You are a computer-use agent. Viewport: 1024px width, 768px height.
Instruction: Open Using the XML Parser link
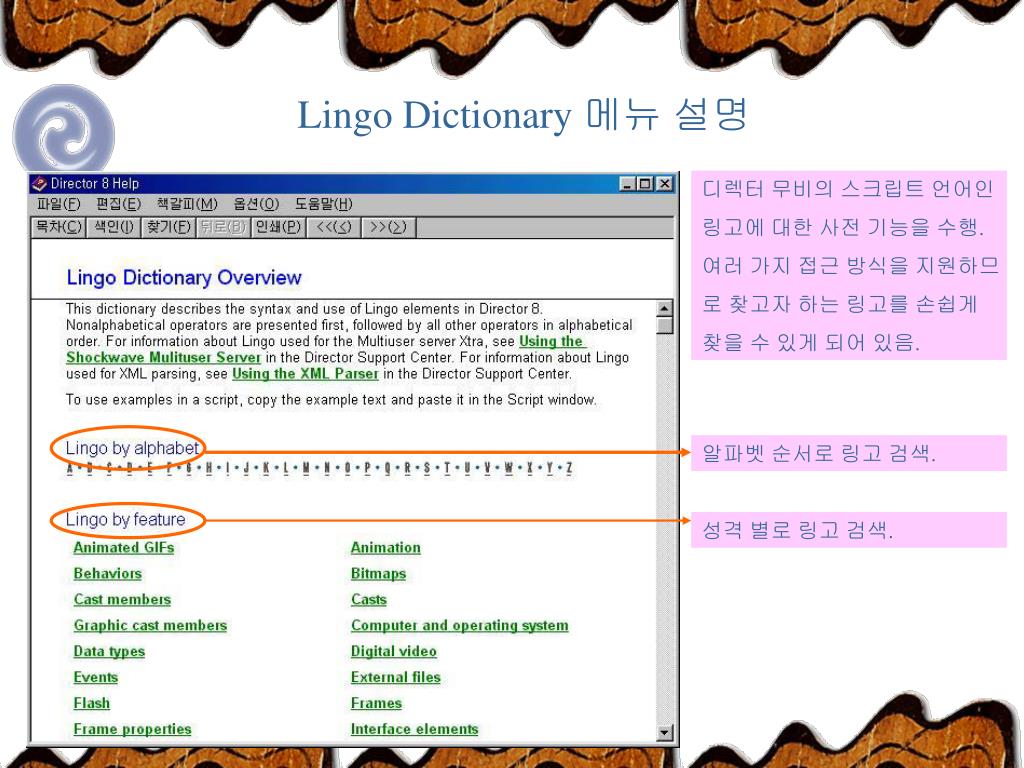(305, 374)
